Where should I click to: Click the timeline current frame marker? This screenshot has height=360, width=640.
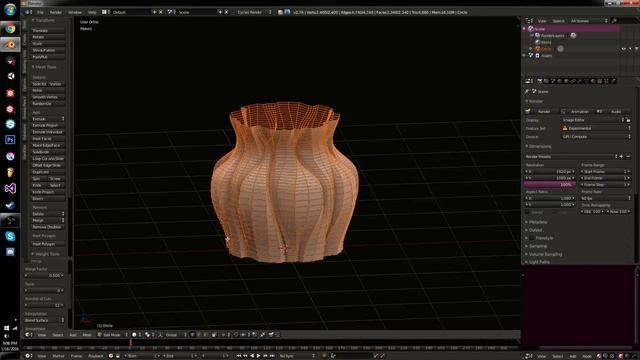pos(131,344)
